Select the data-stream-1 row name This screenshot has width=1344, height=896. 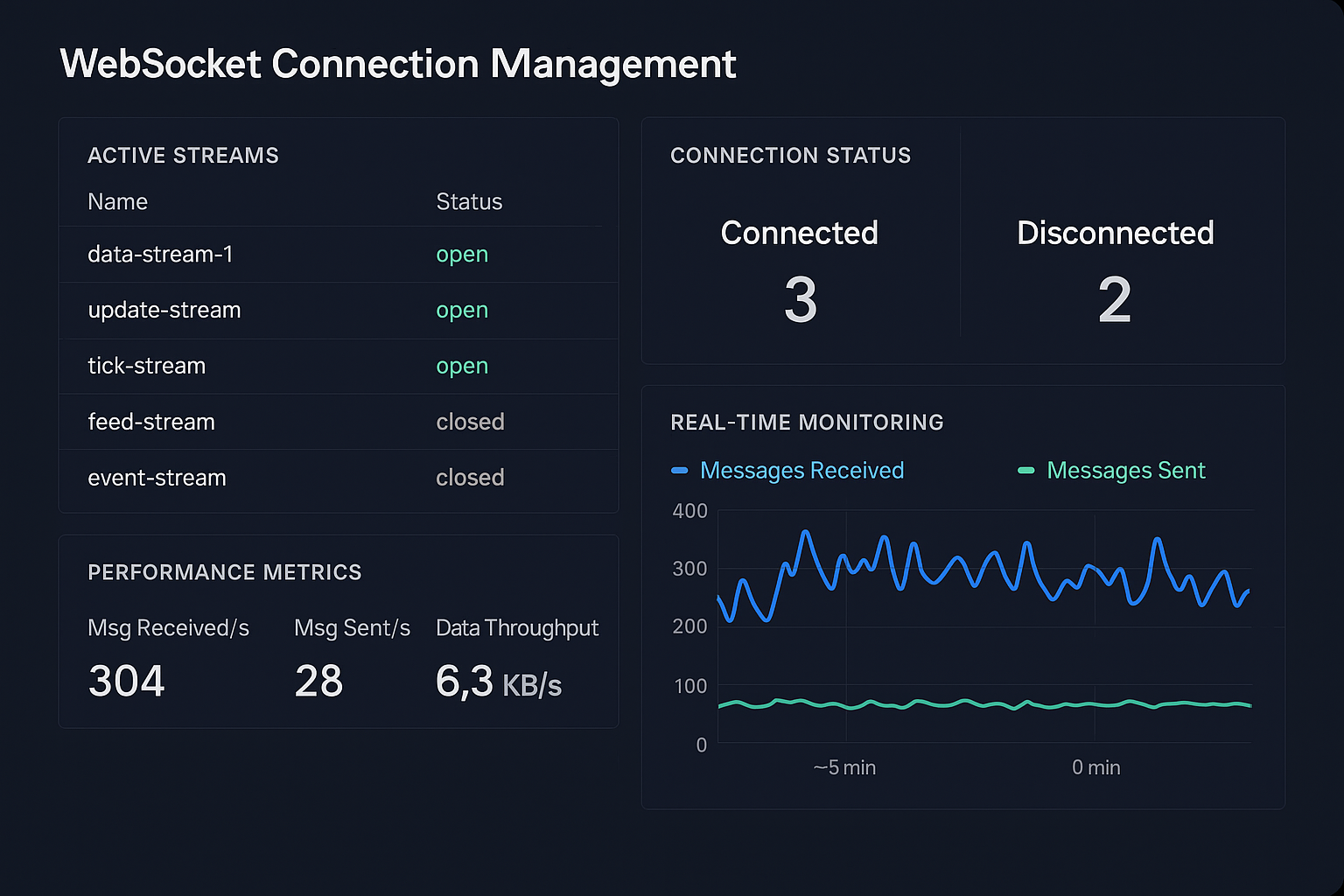(x=160, y=255)
